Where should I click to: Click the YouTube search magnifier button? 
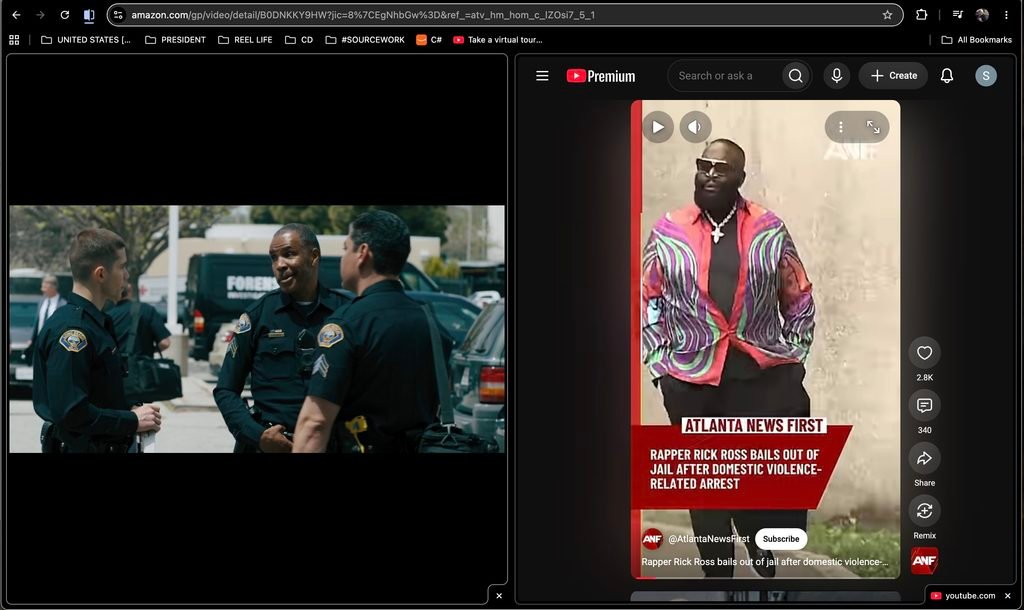pyautogui.click(x=795, y=76)
